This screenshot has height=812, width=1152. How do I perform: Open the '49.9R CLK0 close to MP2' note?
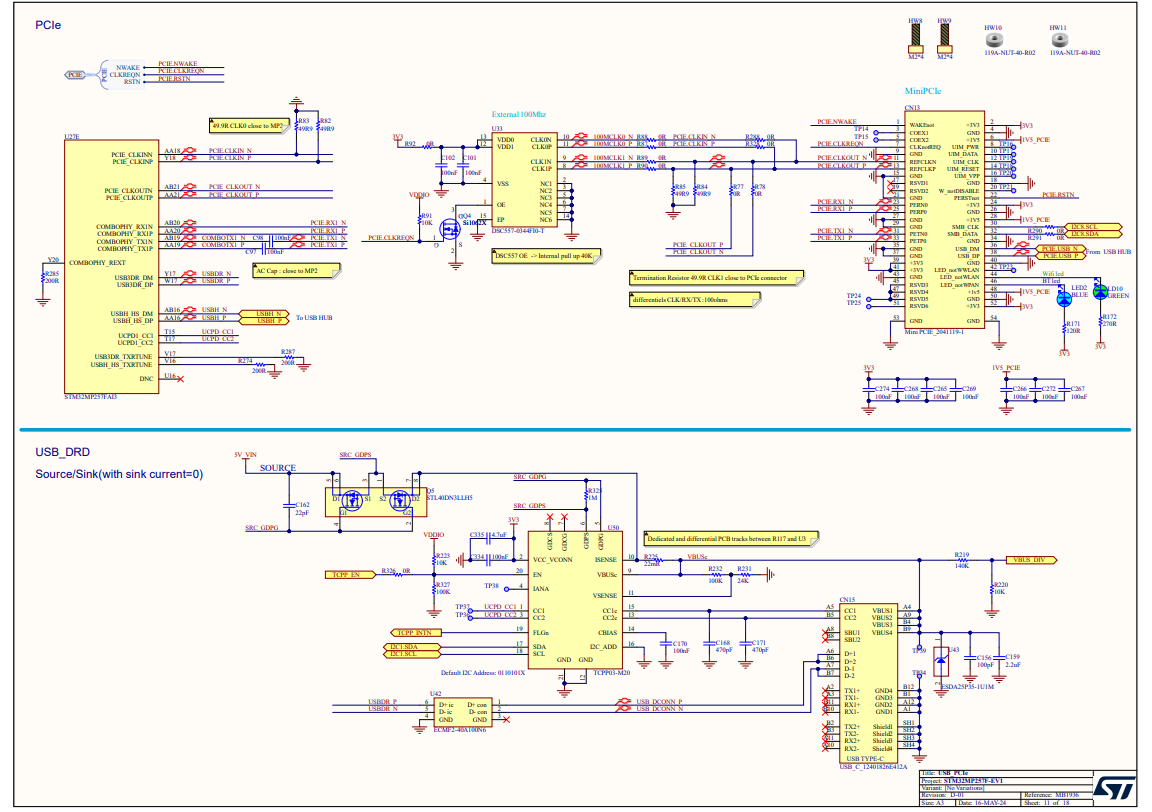[x=249, y=126]
